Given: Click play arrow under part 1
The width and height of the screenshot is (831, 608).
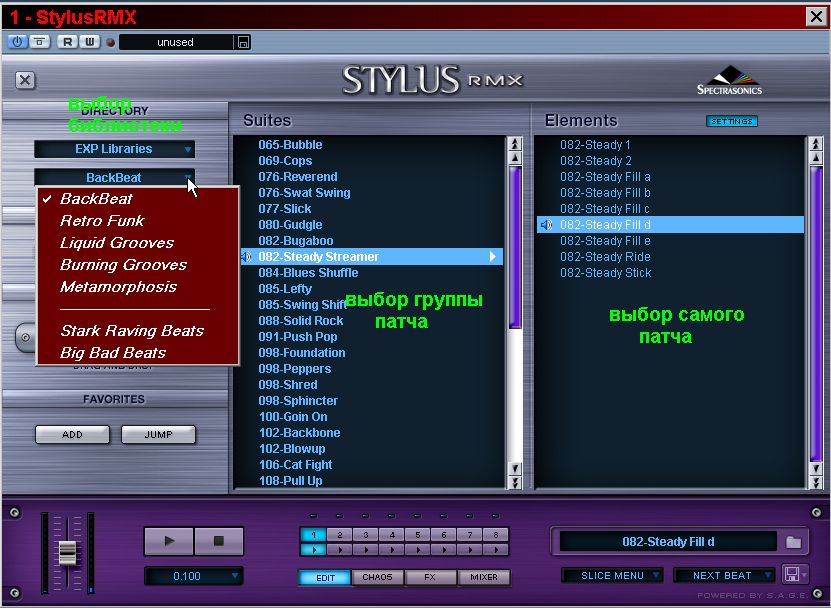Looking at the screenshot, I should [314, 550].
